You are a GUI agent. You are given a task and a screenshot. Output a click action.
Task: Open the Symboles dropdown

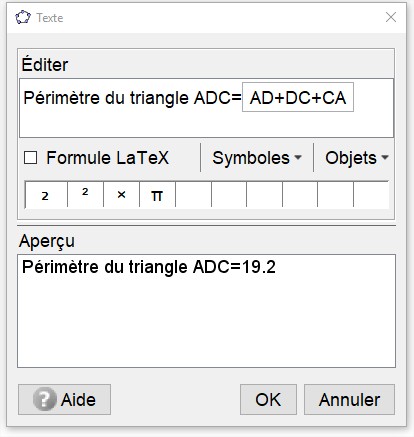pyautogui.click(x=257, y=158)
